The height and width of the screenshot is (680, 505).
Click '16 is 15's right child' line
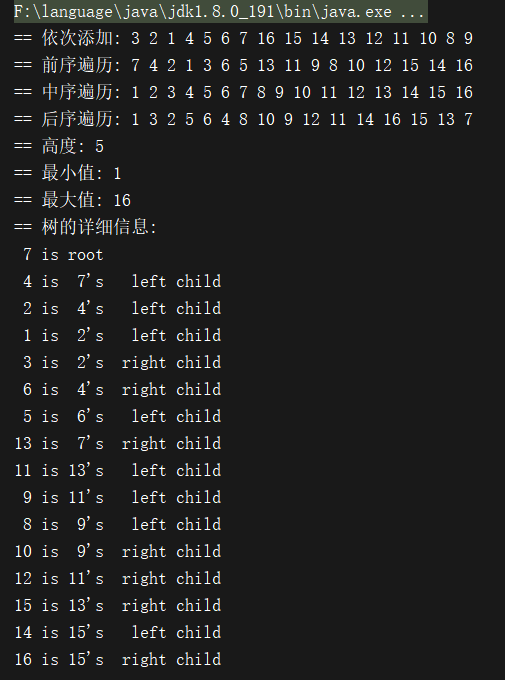coord(118,660)
